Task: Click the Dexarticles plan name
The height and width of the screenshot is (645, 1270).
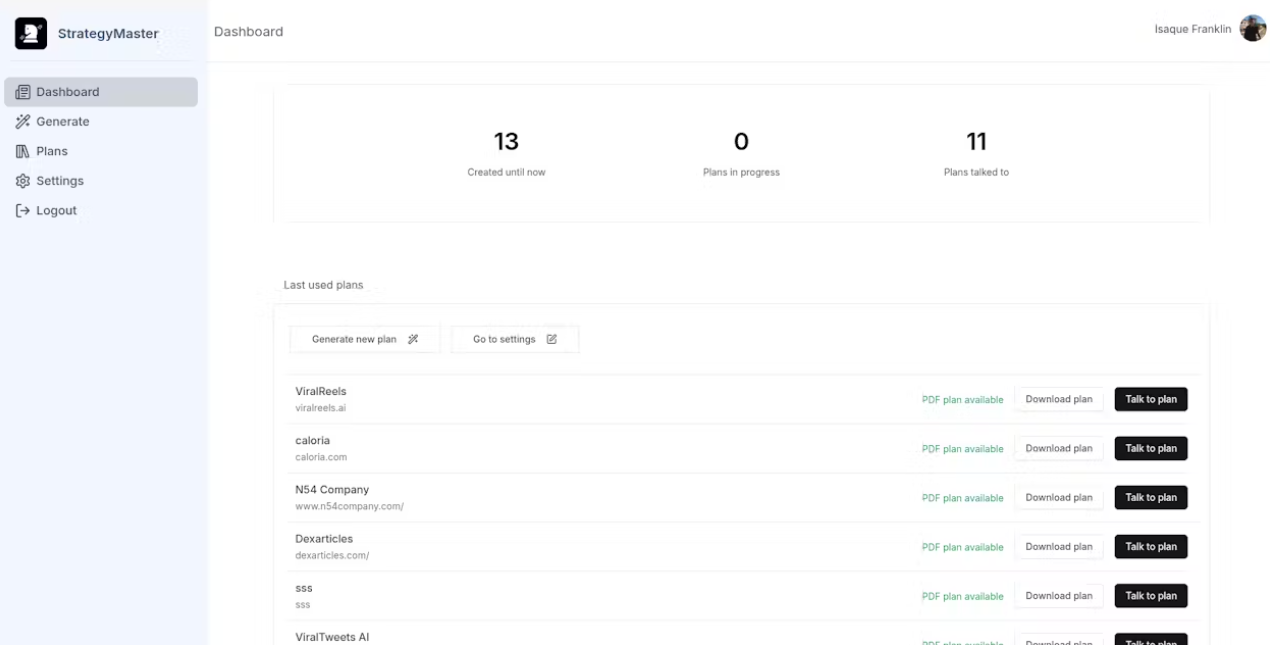Action: coord(324,538)
